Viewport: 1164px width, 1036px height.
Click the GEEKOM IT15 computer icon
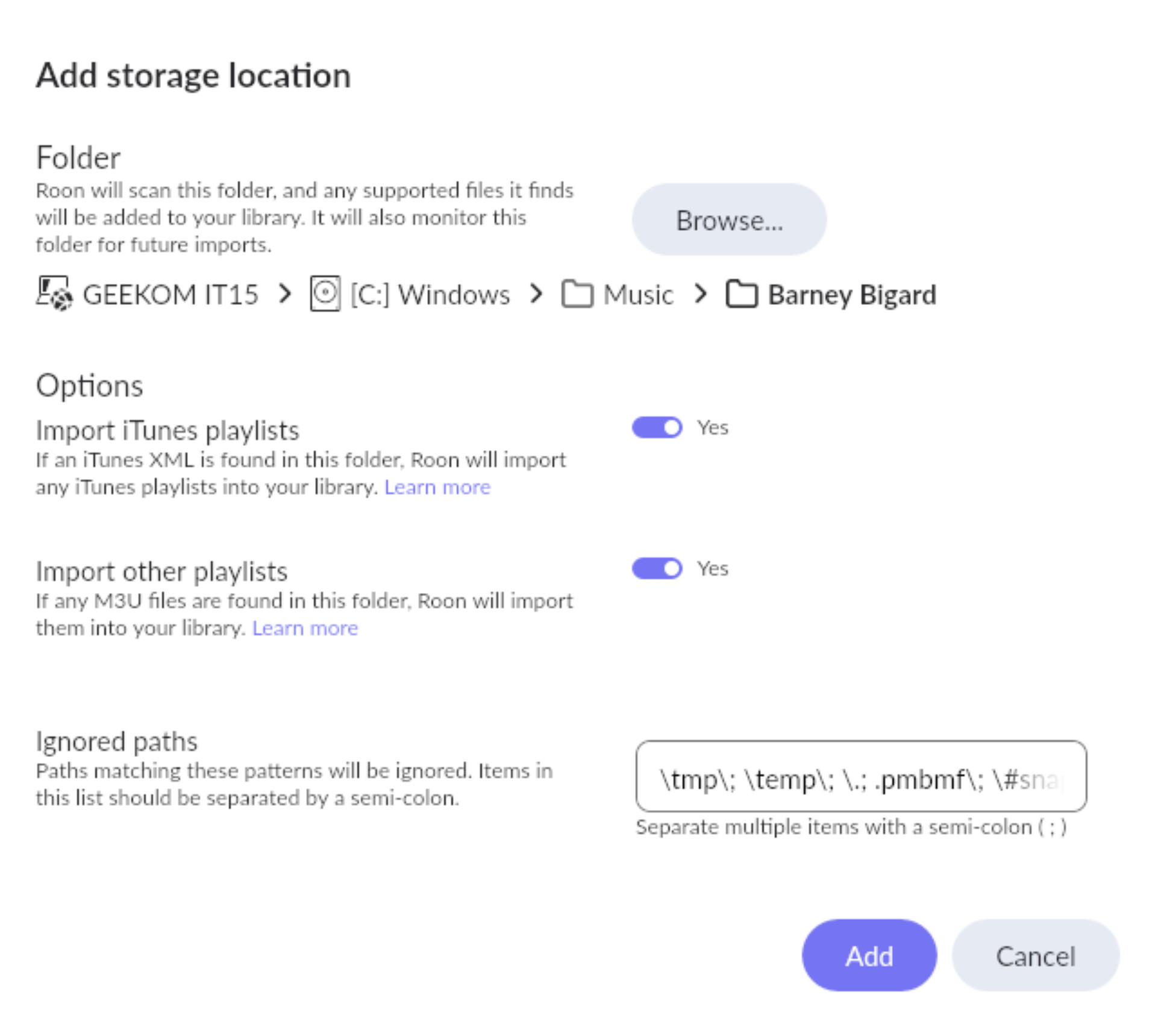pyautogui.click(x=54, y=294)
